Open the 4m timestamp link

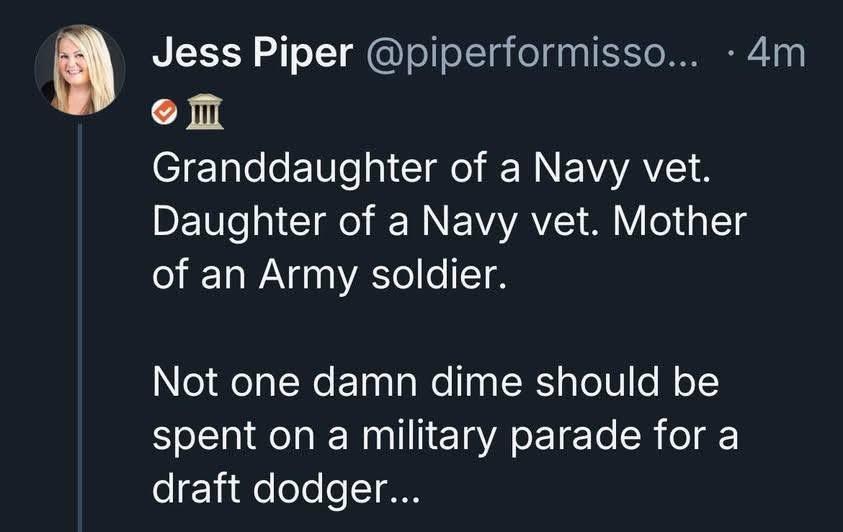pyautogui.click(x=775, y=54)
